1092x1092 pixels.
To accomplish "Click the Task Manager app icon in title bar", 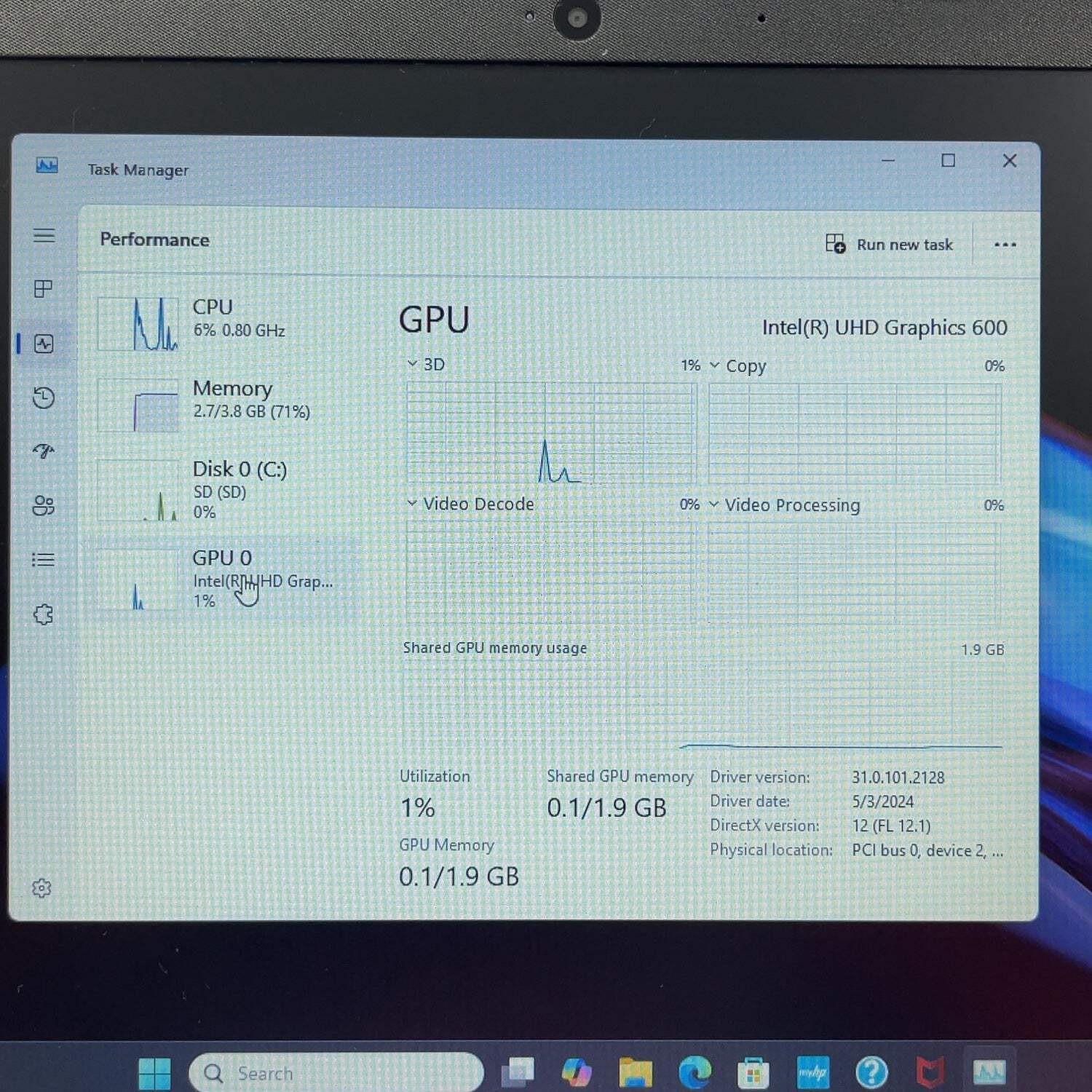I will coord(47,165).
